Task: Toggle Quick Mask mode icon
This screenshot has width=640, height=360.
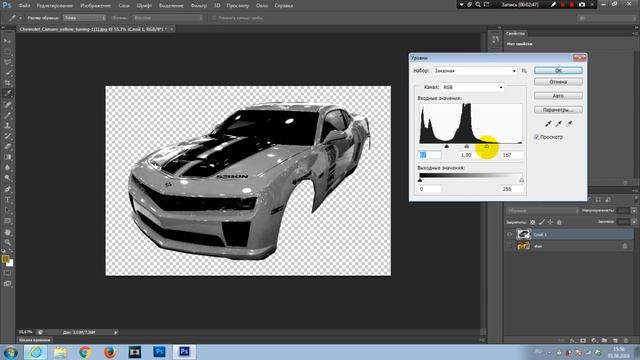Action: point(7,273)
